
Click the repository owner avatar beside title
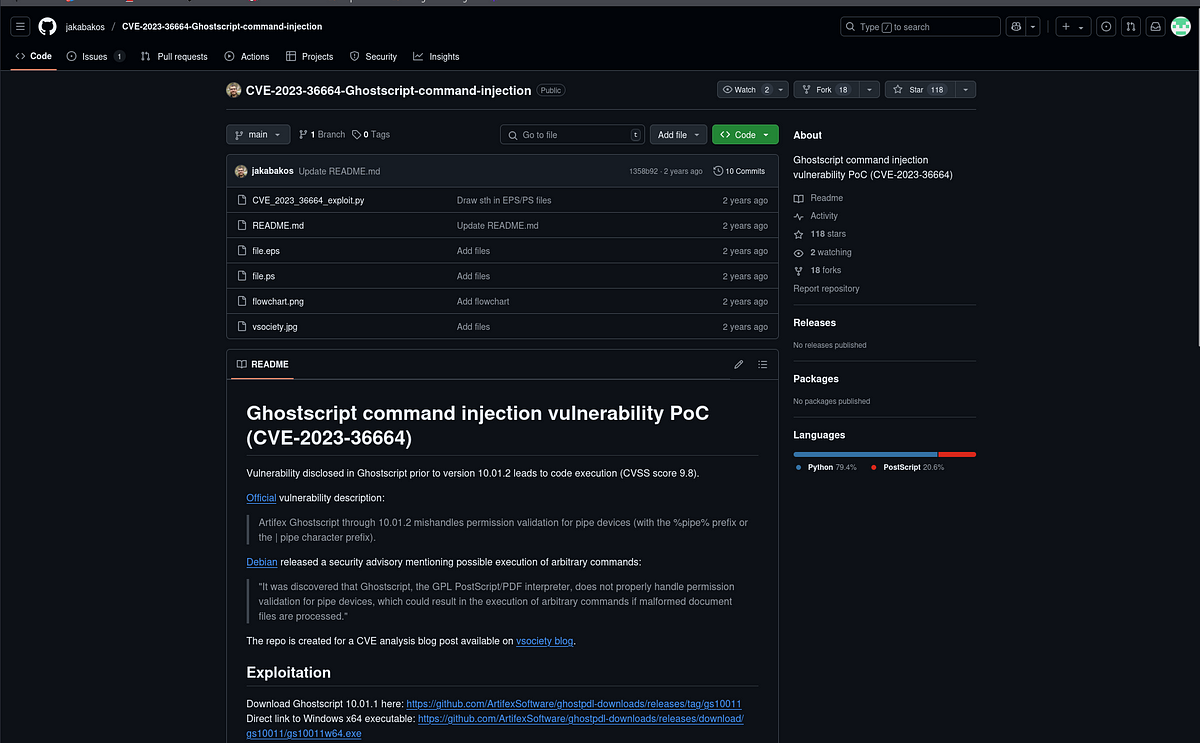[234, 90]
